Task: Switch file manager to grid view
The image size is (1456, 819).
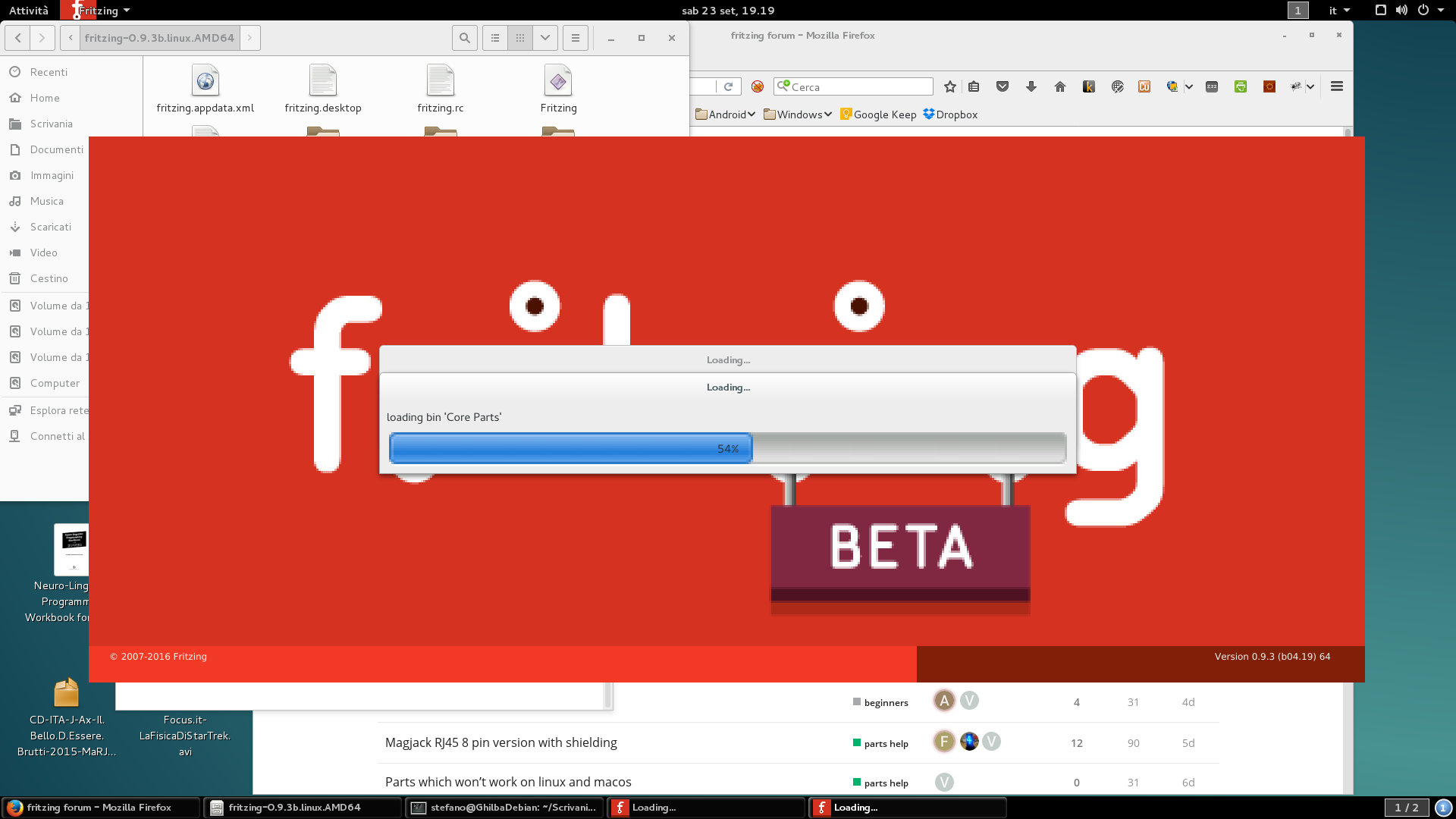Action: [520, 38]
